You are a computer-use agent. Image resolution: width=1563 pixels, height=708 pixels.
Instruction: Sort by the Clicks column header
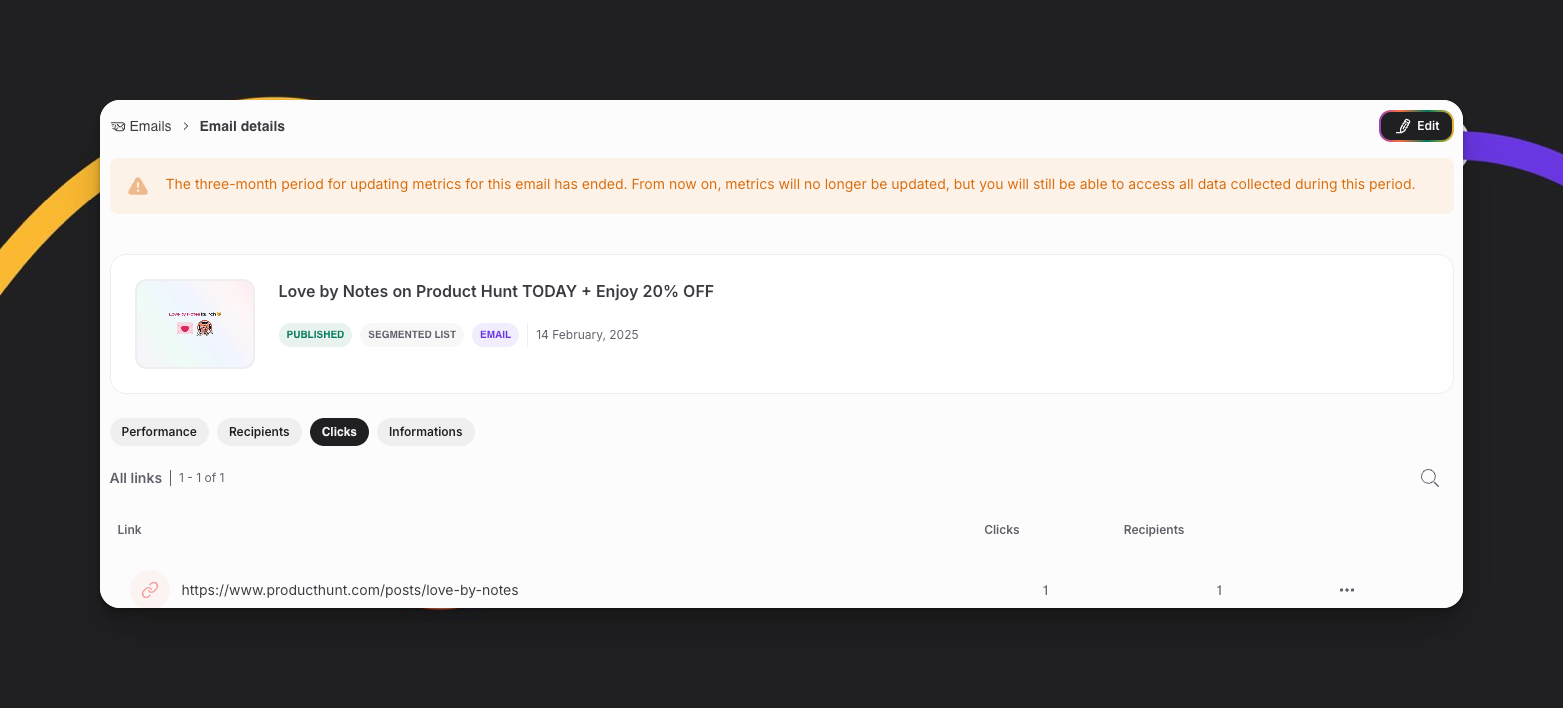coord(1001,530)
